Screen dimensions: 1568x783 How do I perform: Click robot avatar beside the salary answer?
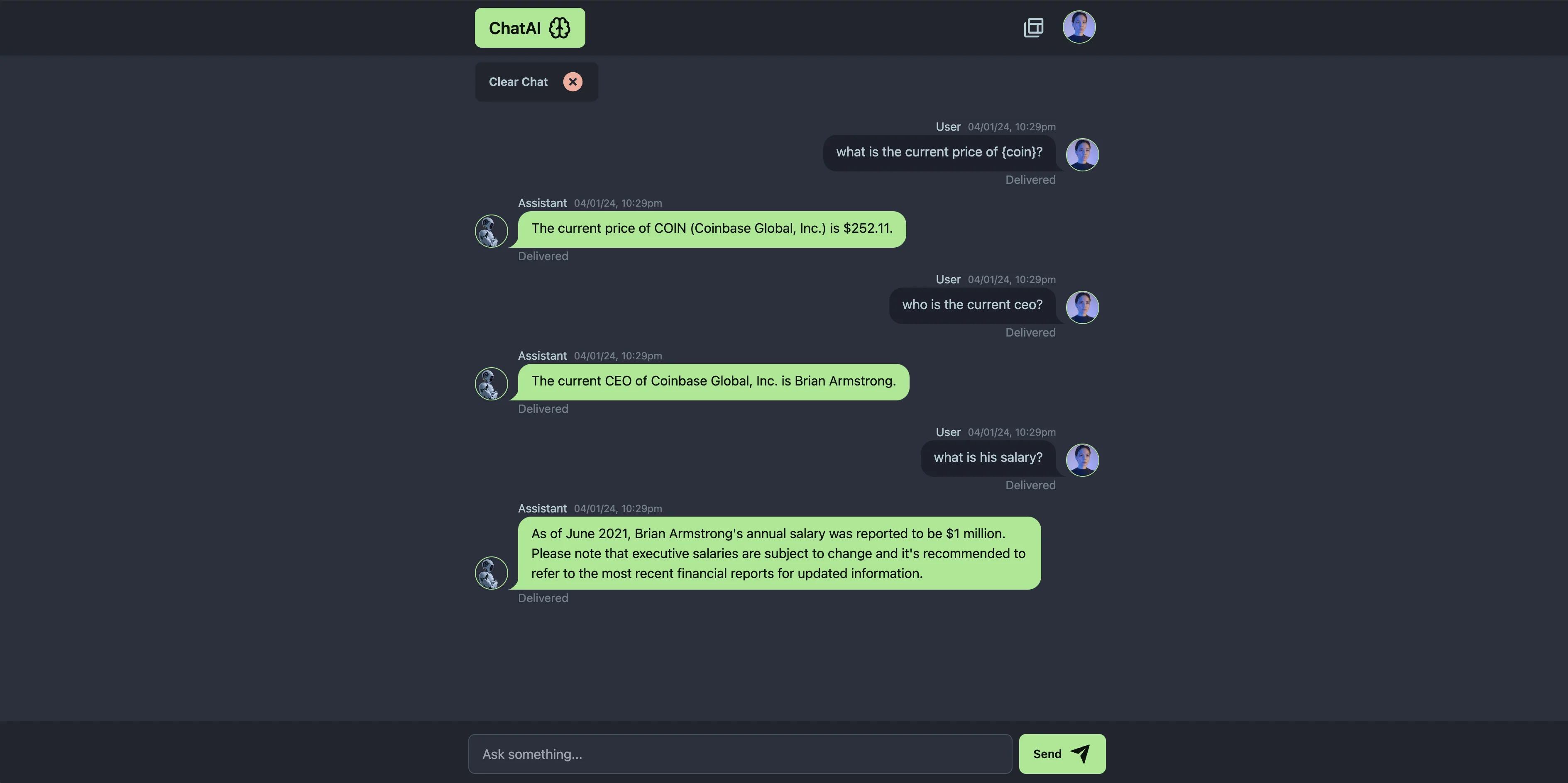pyautogui.click(x=491, y=573)
